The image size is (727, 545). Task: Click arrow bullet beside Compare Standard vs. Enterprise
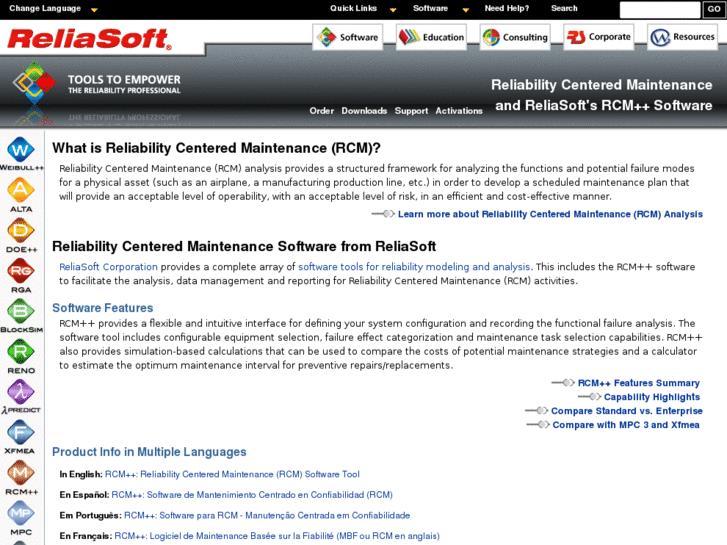click(x=537, y=410)
